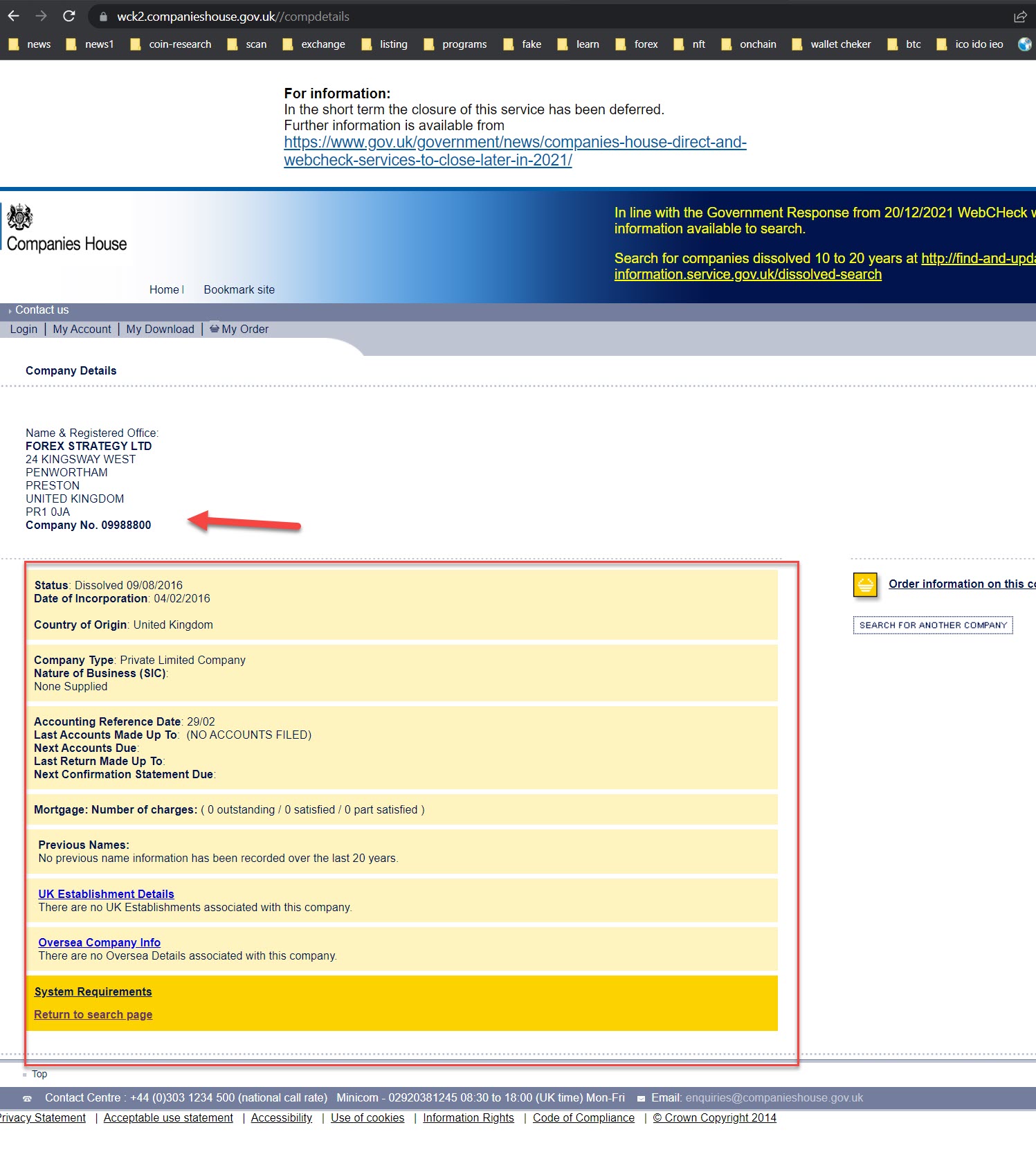Open the forex bookmark folder
The image size is (1036, 1150).
pyautogui.click(x=637, y=44)
